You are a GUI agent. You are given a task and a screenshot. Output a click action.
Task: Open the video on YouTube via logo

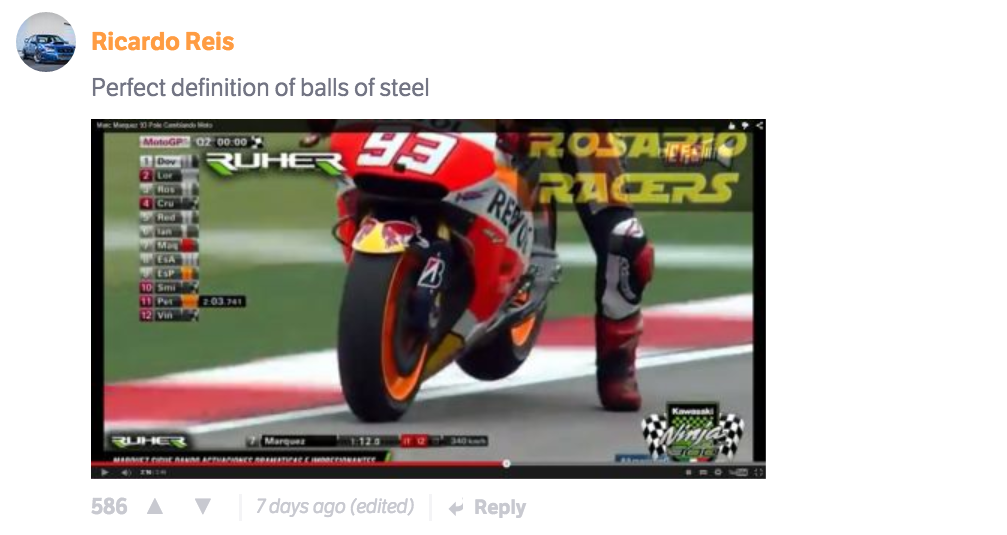tap(739, 472)
